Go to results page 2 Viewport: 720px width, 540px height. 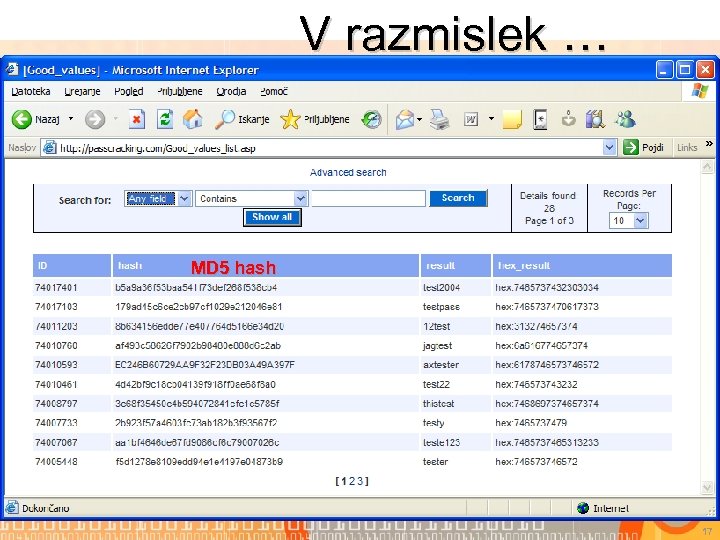tap(351, 481)
